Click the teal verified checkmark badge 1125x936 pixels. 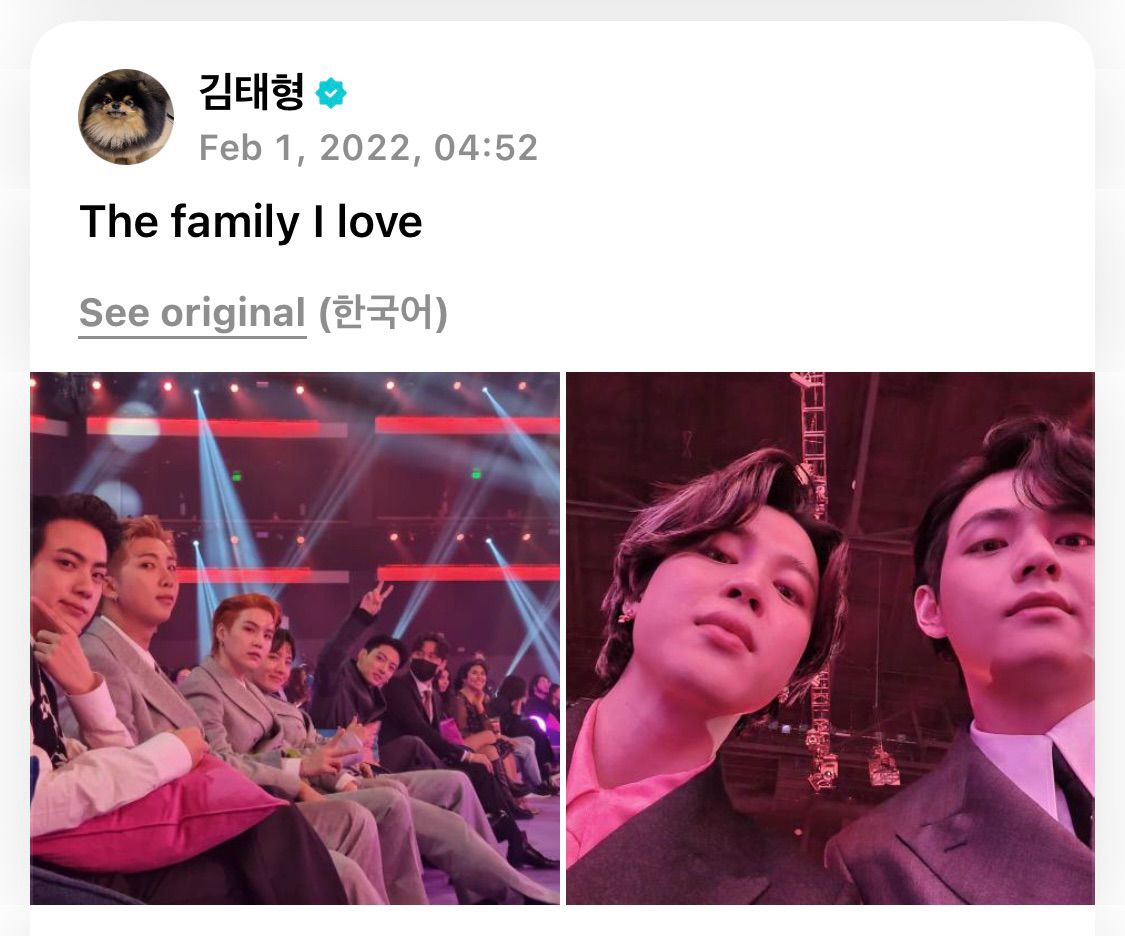click(331, 93)
